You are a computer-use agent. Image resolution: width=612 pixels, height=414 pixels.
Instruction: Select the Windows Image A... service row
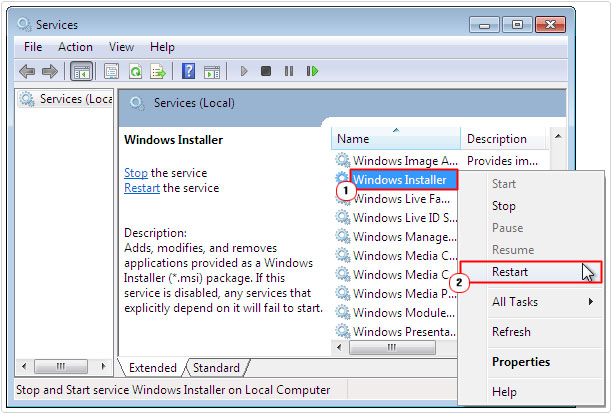405,160
